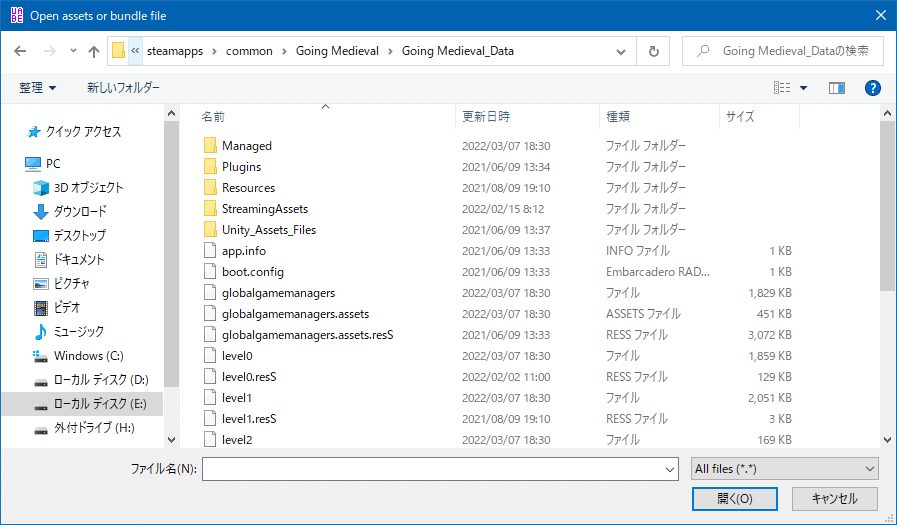Viewport: 897px width, 525px height.
Task: Navigate up one folder level arrow
Action: click(x=94, y=51)
